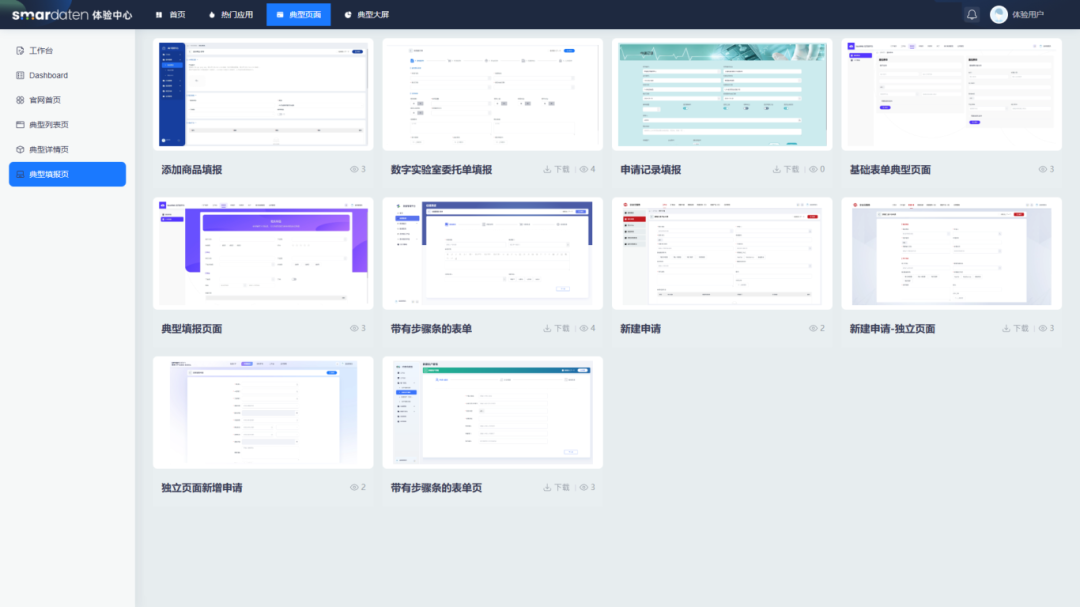
Task: Click the 申请记录填报 title
Action: click(x=650, y=169)
